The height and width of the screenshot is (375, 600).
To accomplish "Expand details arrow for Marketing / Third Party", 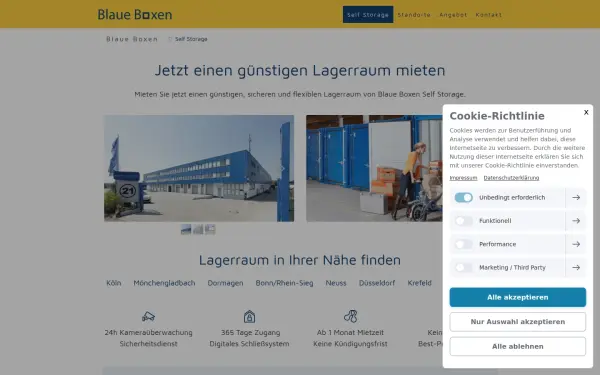I will tap(576, 267).
